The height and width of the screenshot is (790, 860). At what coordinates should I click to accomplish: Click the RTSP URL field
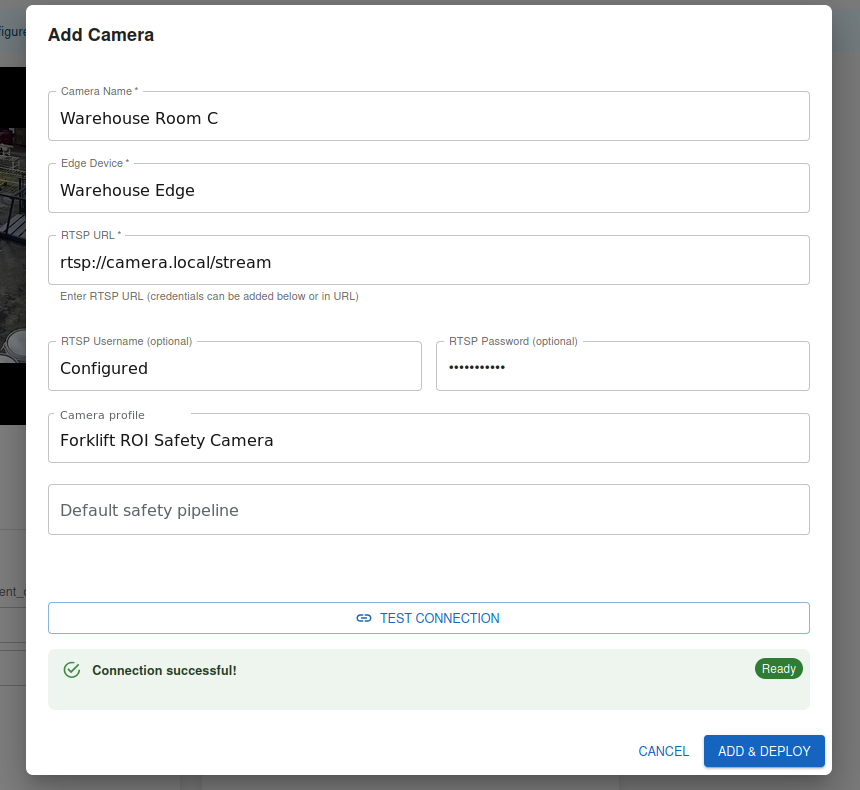[x=429, y=260]
